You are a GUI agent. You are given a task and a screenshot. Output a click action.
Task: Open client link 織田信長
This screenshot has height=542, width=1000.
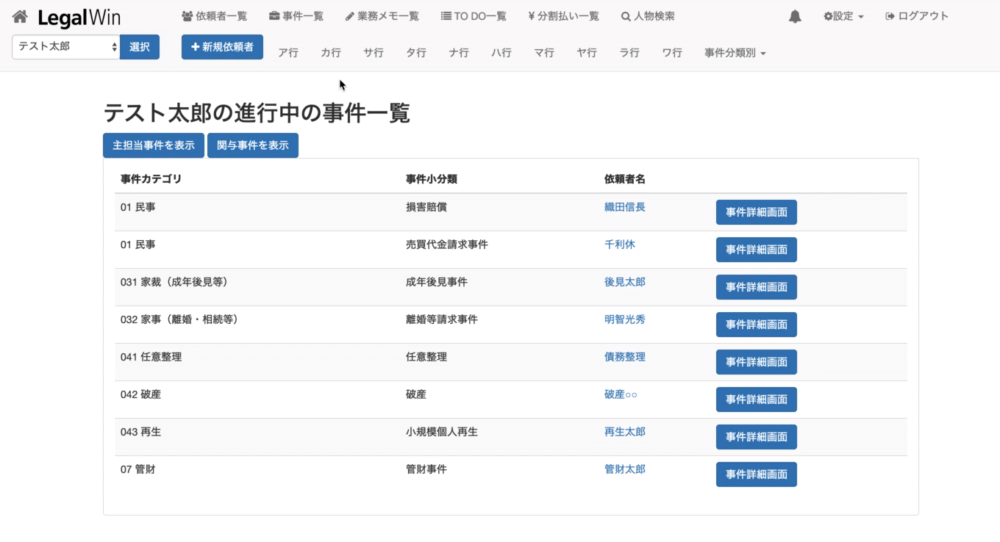(x=625, y=207)
